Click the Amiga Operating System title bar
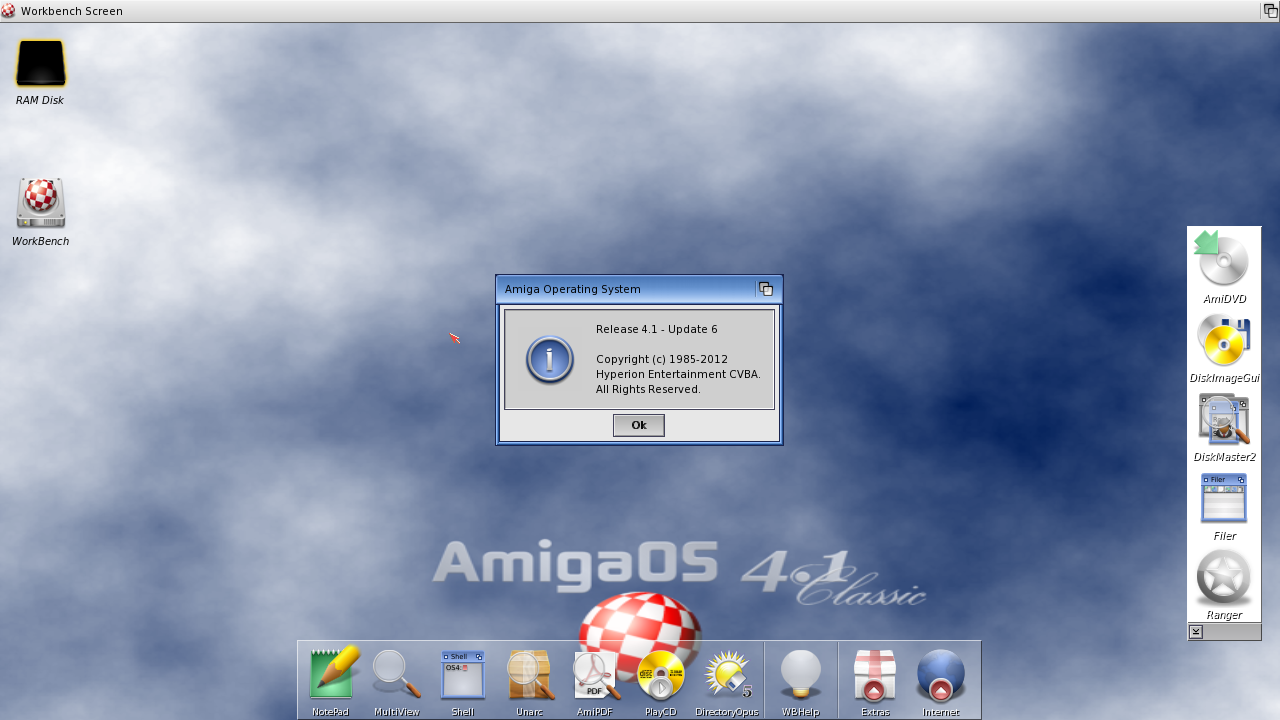The image size is (1280, 720). [627, 289]
